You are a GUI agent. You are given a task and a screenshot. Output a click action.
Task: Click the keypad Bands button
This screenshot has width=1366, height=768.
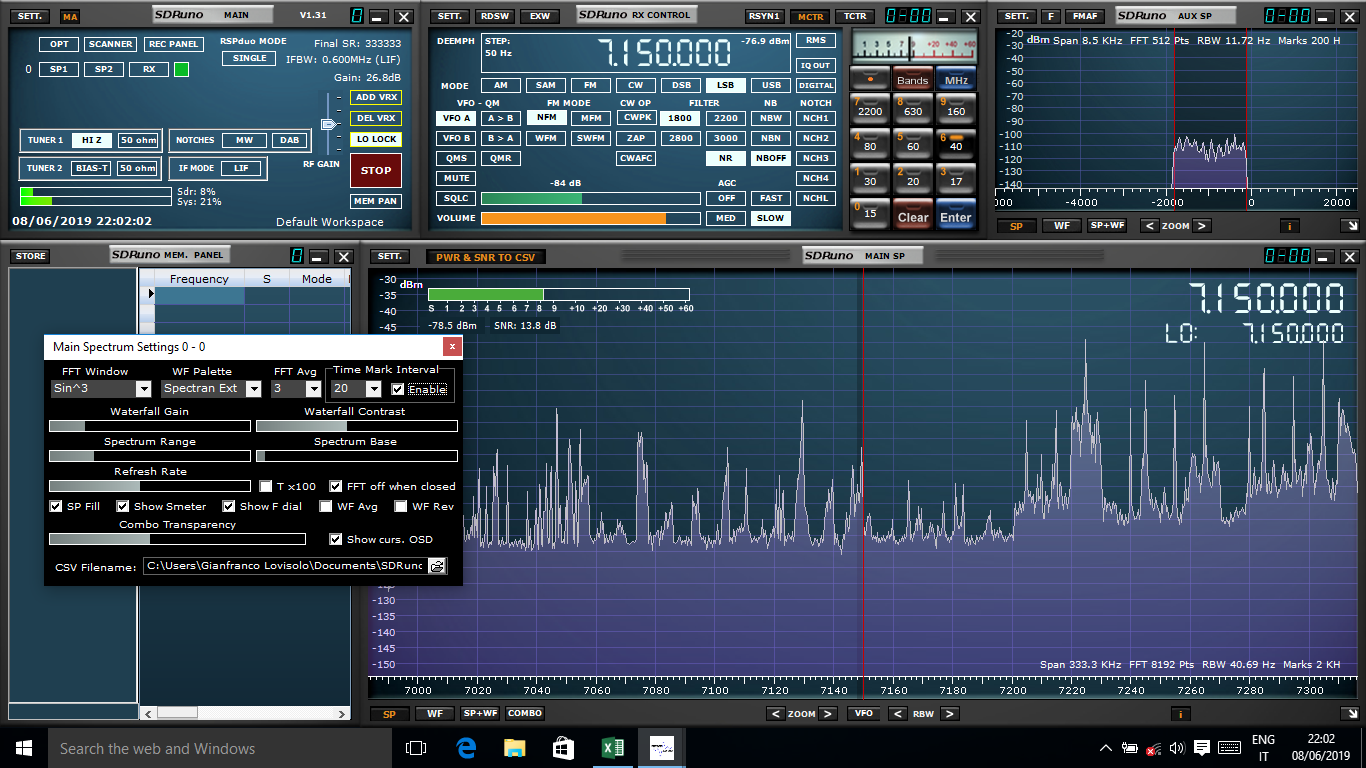[912, 80]
